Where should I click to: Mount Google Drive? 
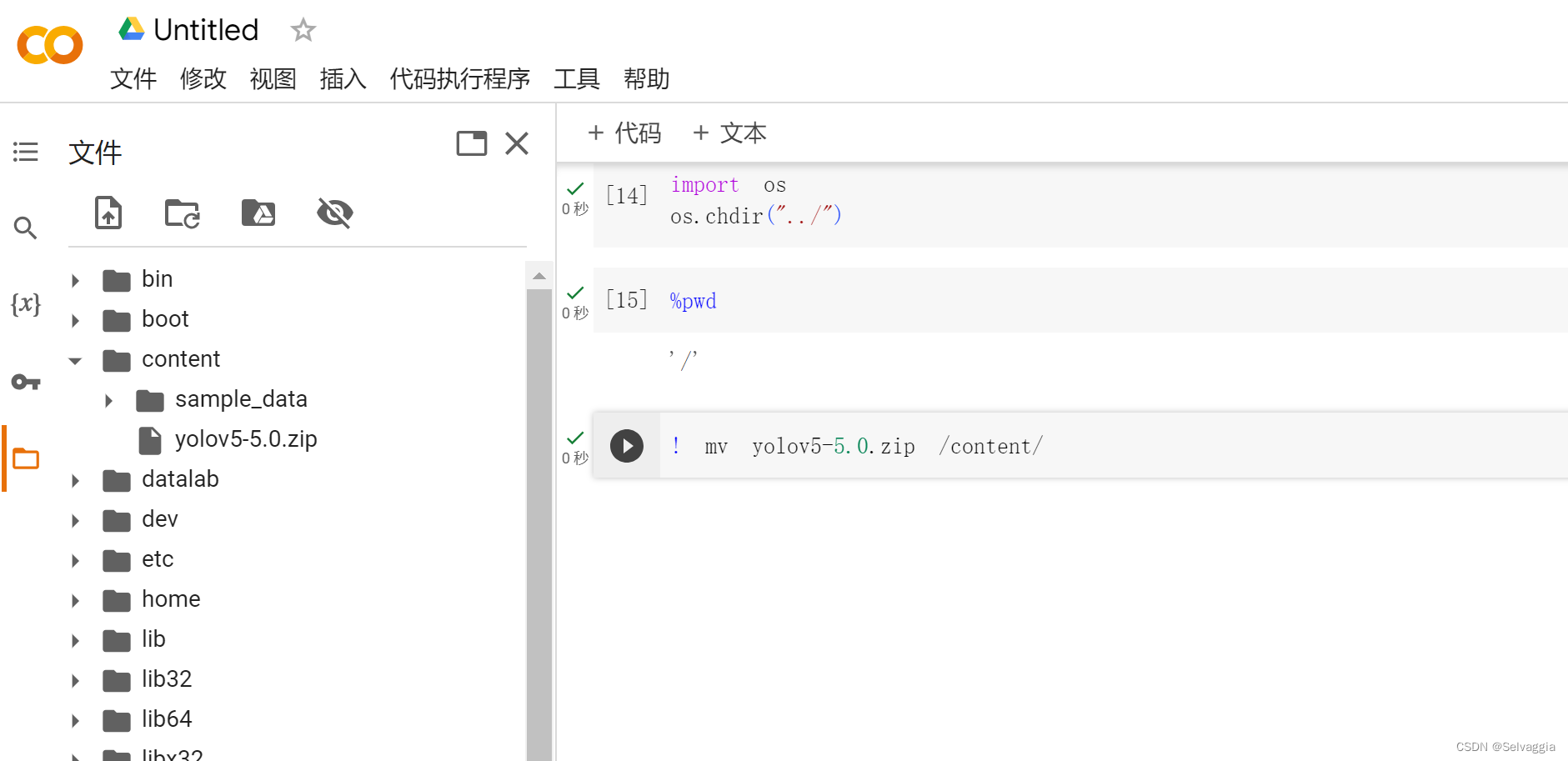(x=258, y=213)
